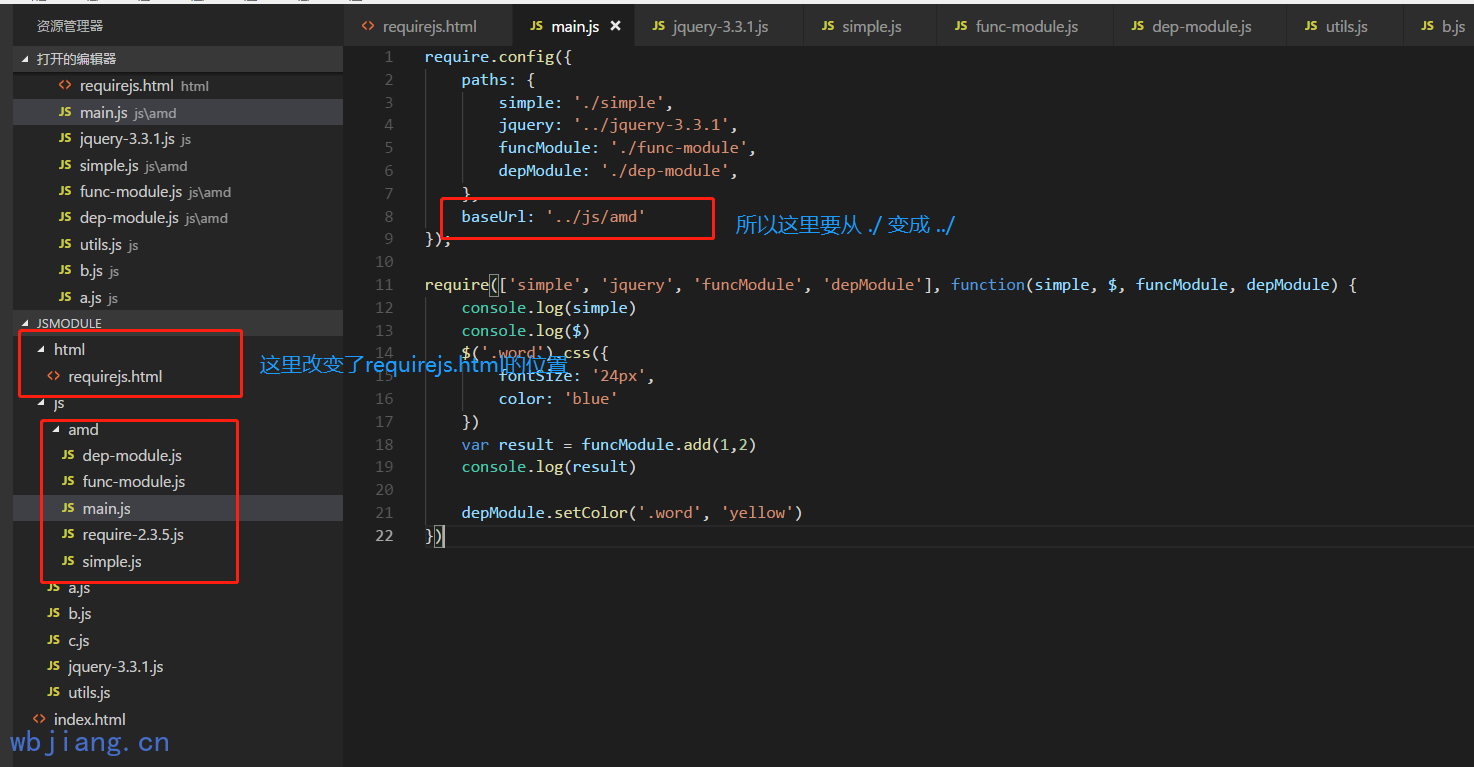The image size is (1474, 767).
Task: Click JS icon of simple.js in amd folder
Action: (67, 562)
